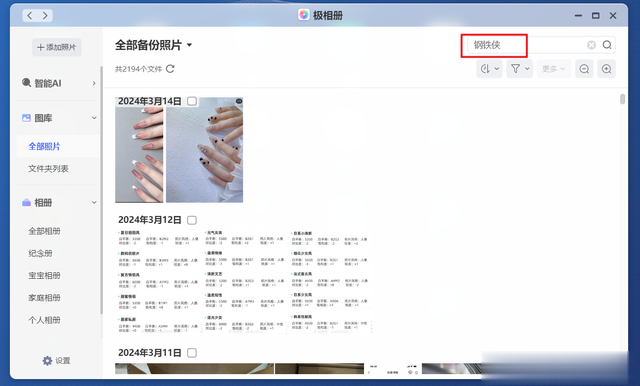
Task: Expand the 智能AI section
Action: [x=59, y=83]
